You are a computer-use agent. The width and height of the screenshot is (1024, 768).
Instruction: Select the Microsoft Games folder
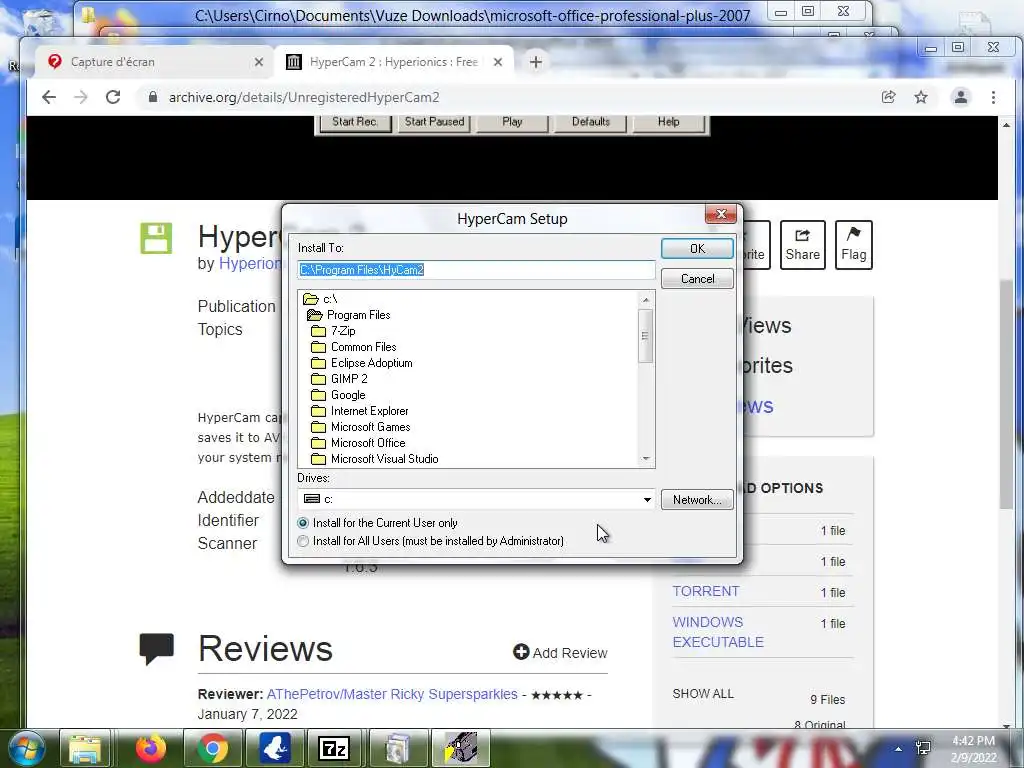click(360, 427)
